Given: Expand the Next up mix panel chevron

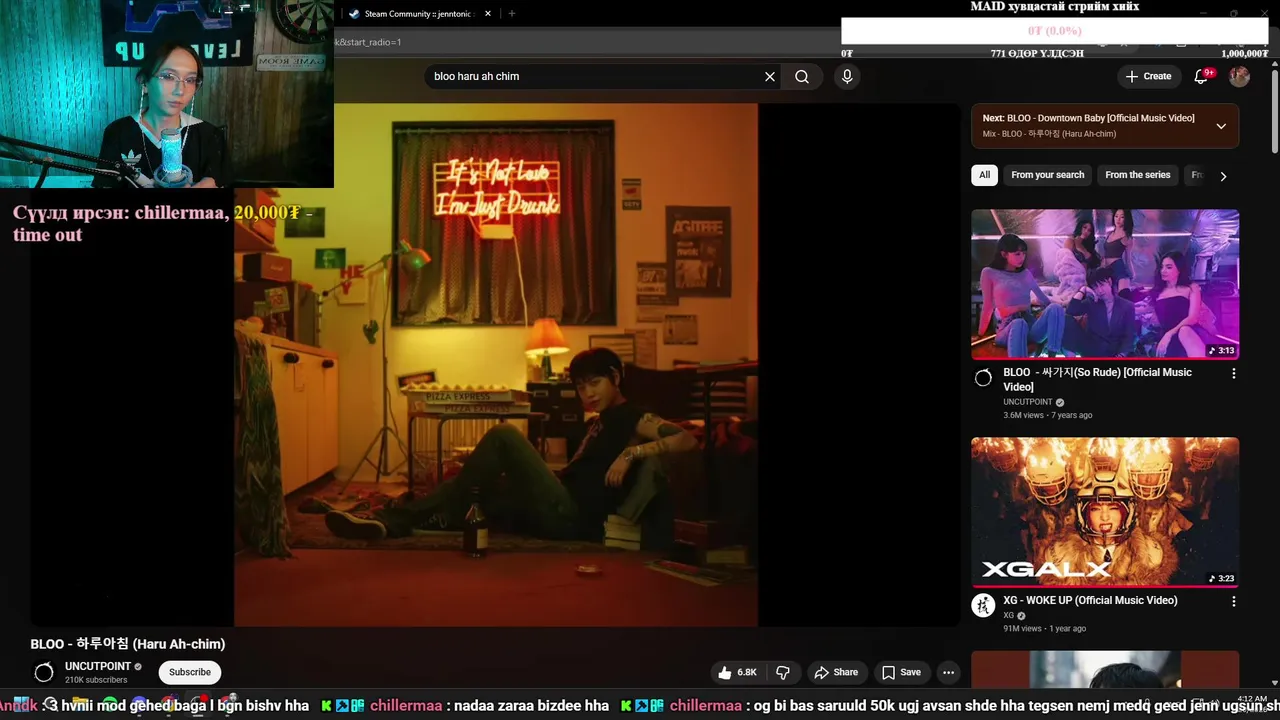Looking at the screenshot, I should (x=1221, y=126).
